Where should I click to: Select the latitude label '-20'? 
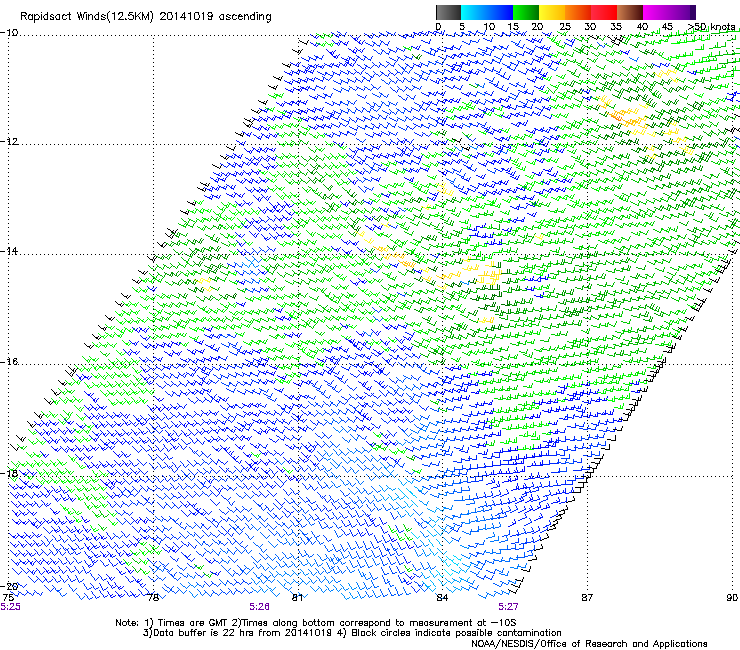[9, 586]
